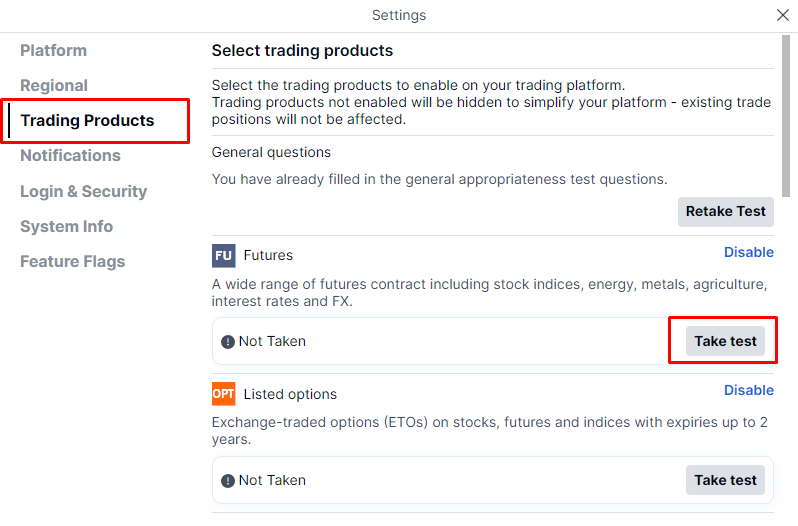The image size is (798, 526).
Task: Go to Regional settings
Action: (x=54, y=86)
